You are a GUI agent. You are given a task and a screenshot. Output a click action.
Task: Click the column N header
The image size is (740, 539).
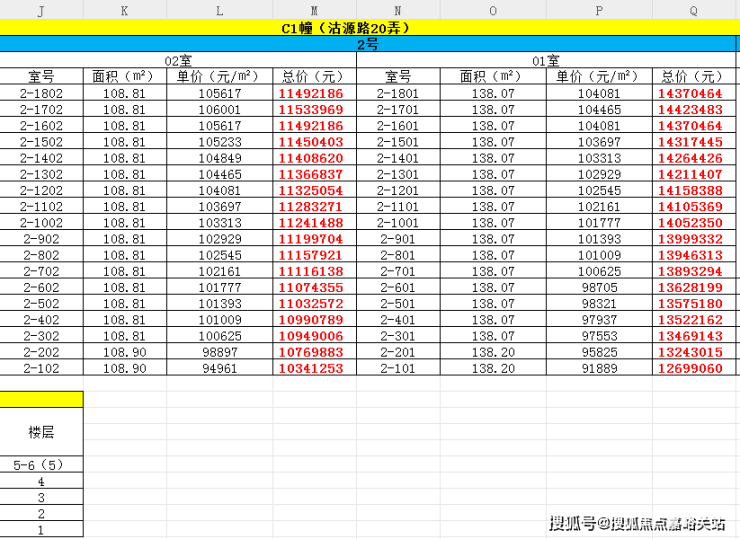[x=398, y=10]
